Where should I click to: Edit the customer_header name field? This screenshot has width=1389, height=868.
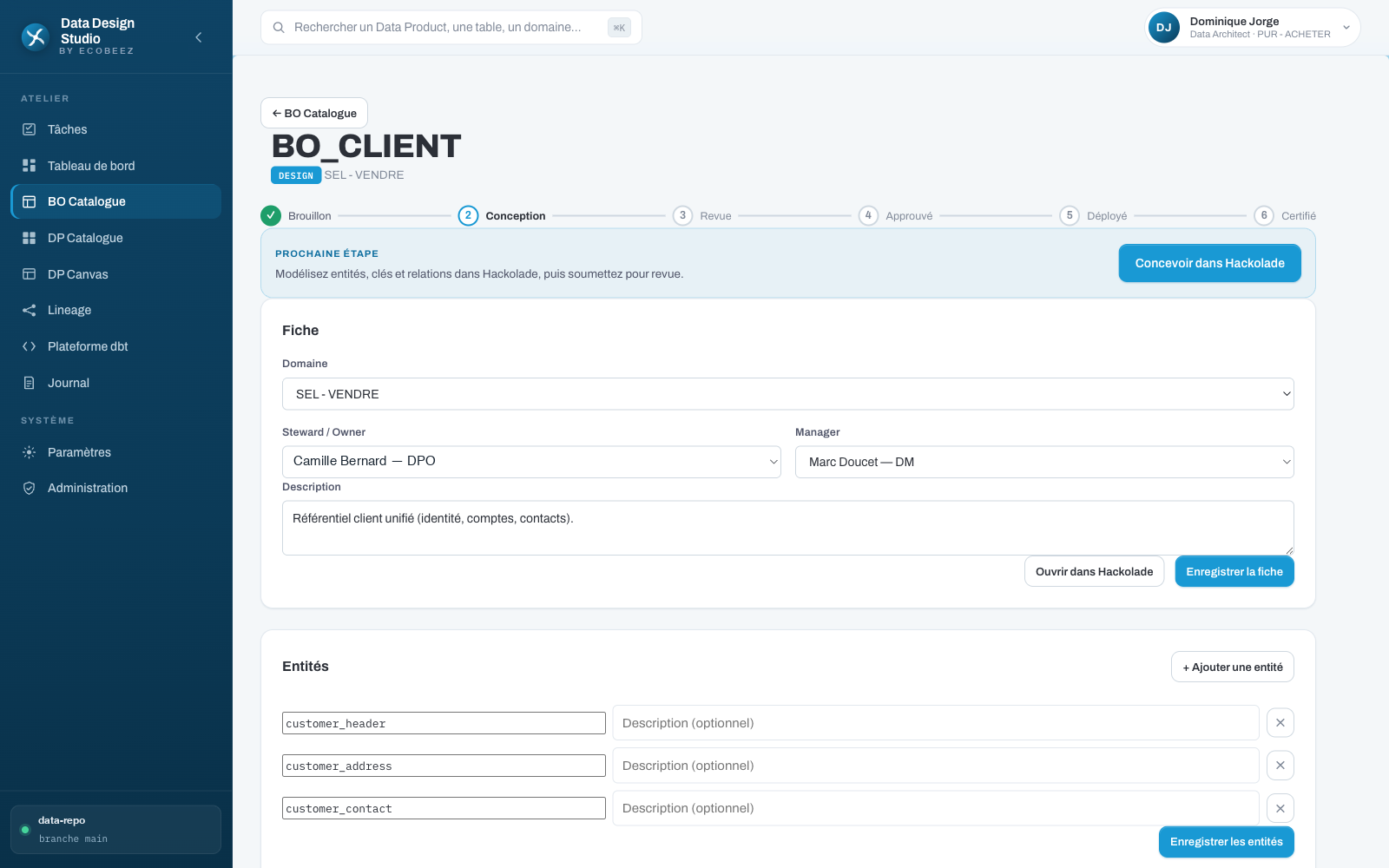tap(444, 723)
